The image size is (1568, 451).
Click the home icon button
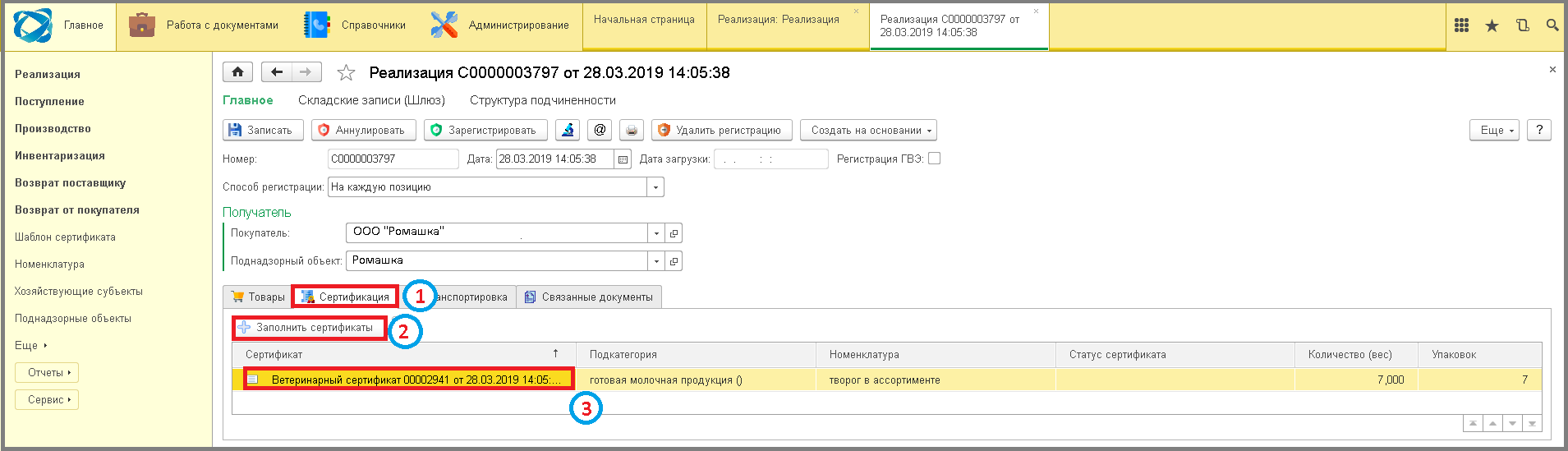click(x=237, y=72)
